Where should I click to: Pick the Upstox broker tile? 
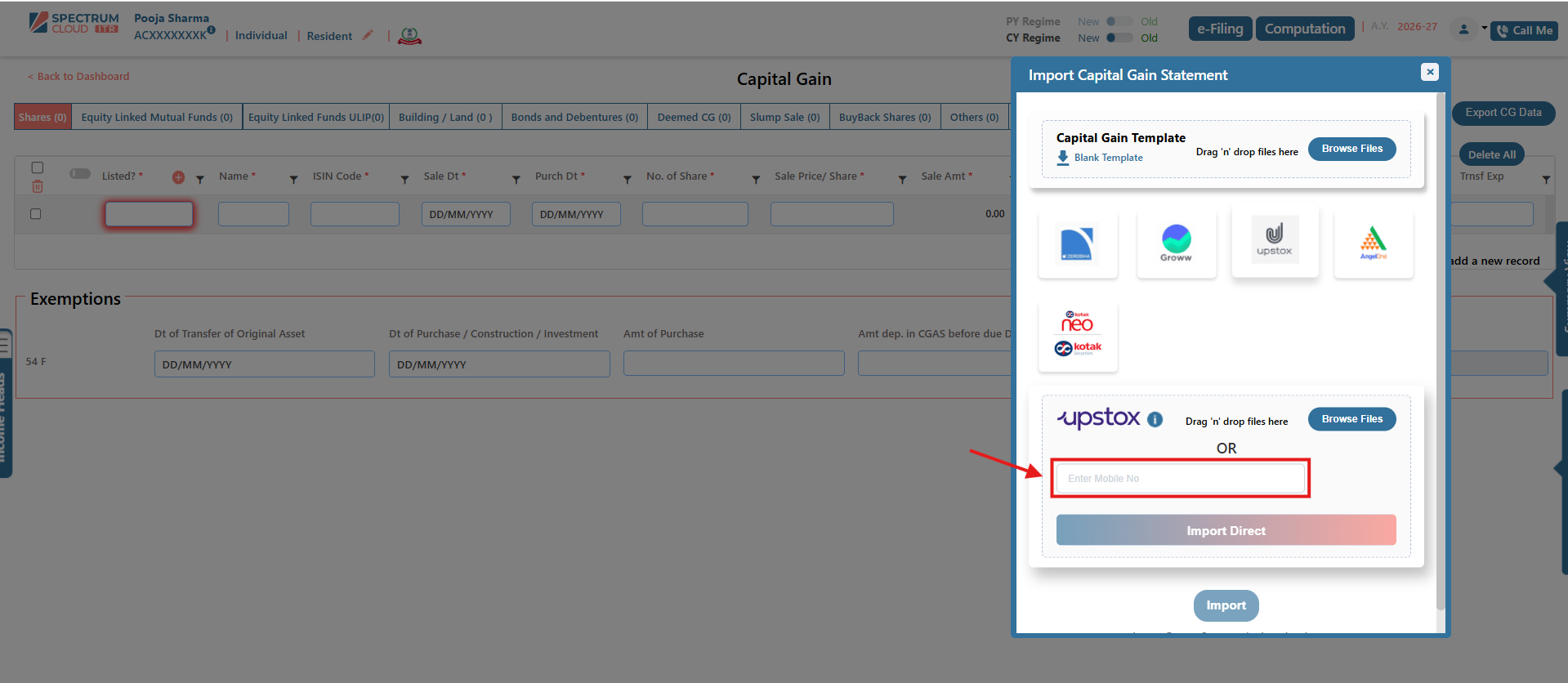click(x=1274, y=241)
